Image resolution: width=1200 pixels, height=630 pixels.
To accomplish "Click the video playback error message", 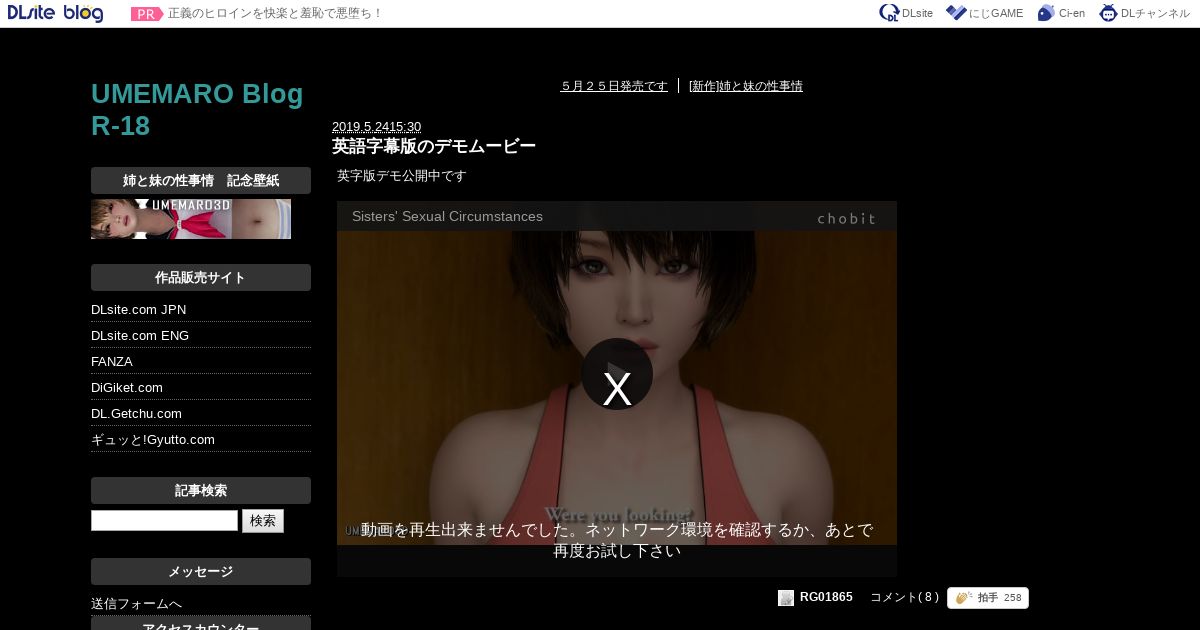I will point(617,540).
